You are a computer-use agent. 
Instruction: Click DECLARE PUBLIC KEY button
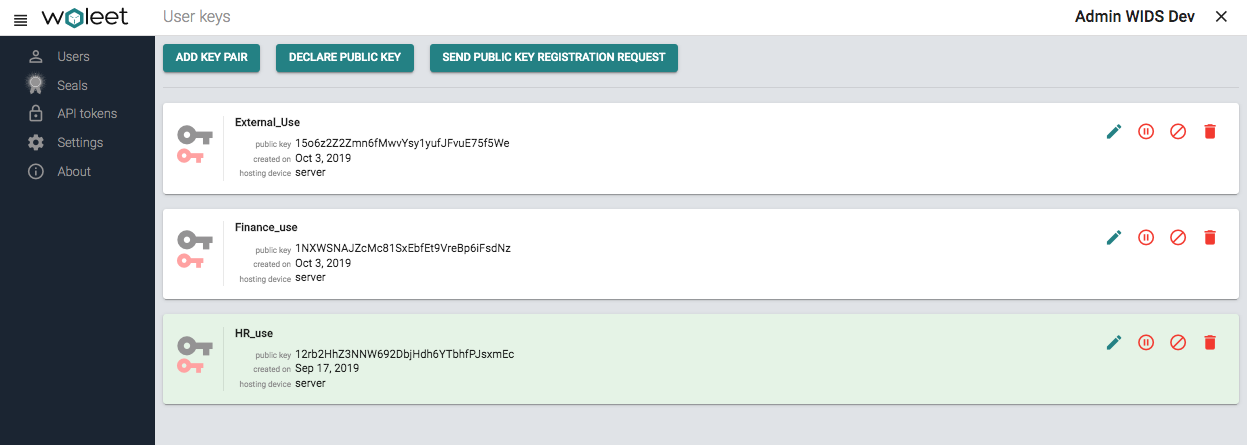click(345, 58)
